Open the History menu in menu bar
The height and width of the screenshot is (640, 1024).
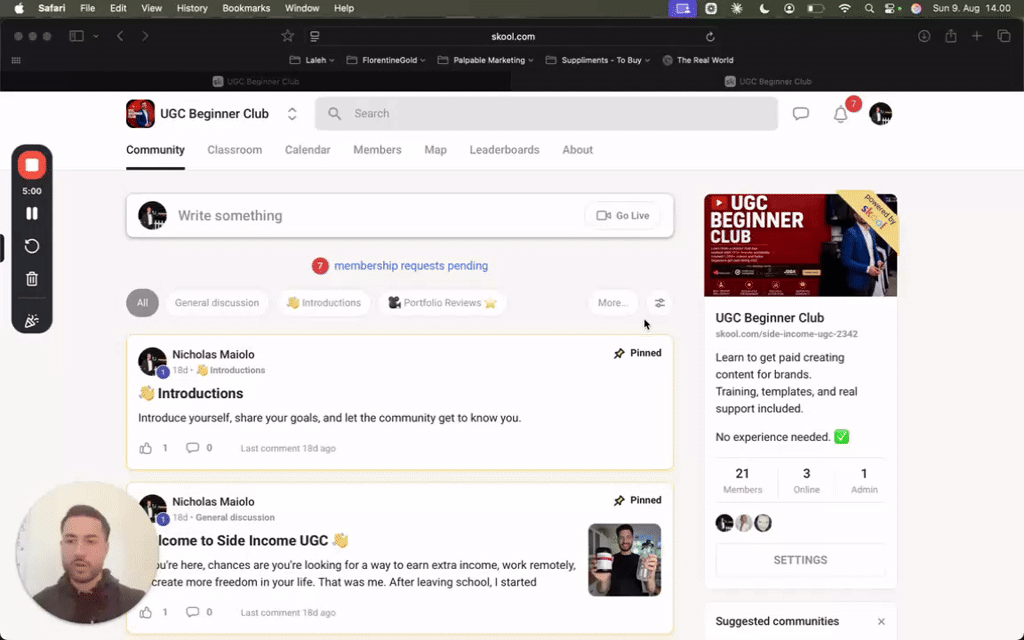(x=192, y=8)
